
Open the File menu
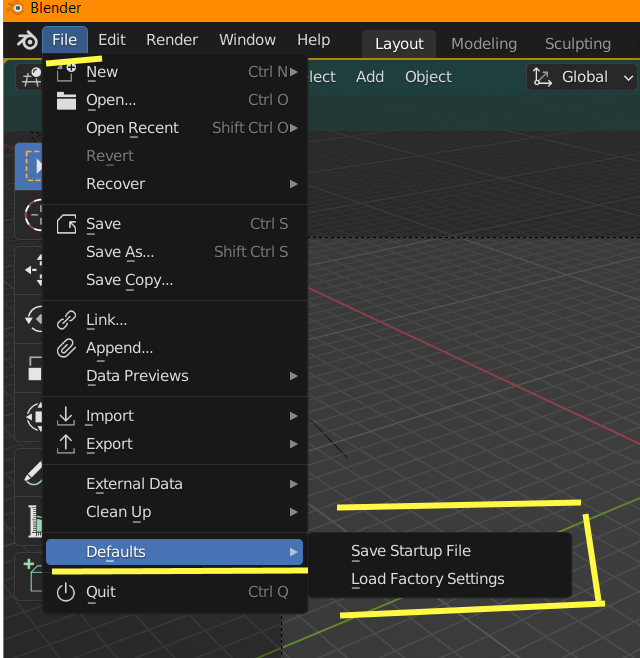click(x=65, y=40)
